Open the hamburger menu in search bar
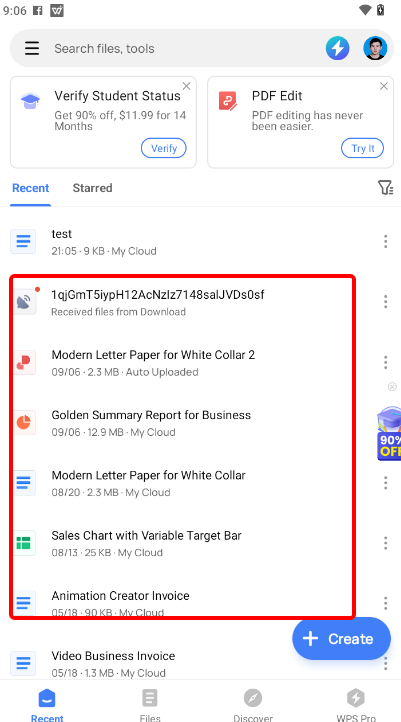 (x=32, y=48)
